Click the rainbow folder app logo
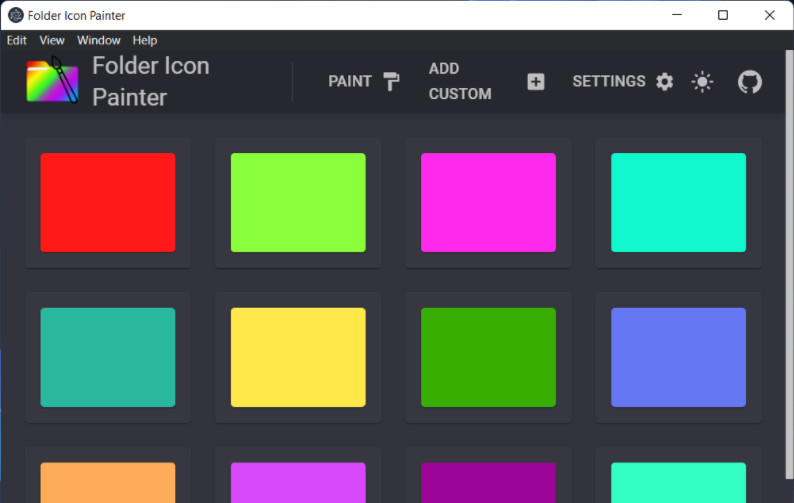This screenshot has width=794, height=503. [53, 80]
